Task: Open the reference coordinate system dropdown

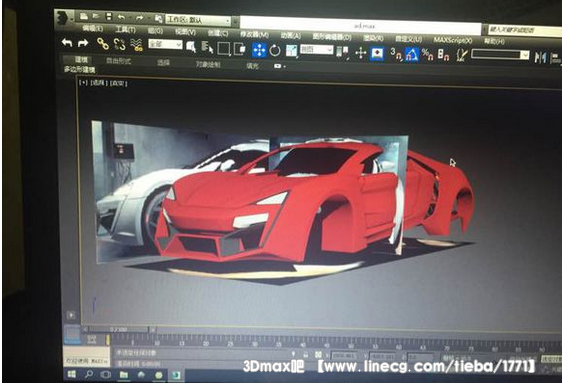Action: [x=317, y=50]
